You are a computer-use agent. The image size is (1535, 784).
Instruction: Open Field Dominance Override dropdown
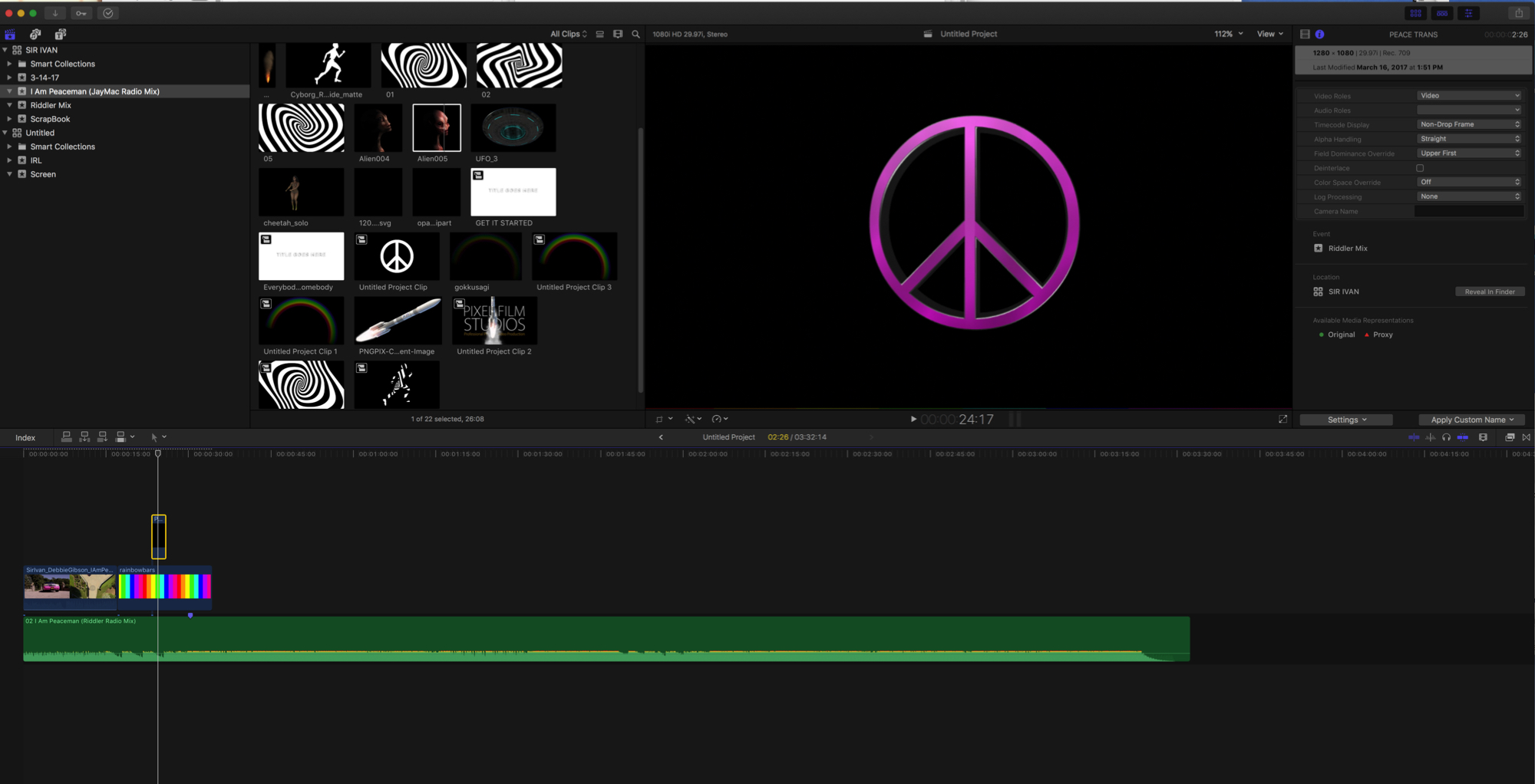pyautogui.click(x=1469, y=153)
